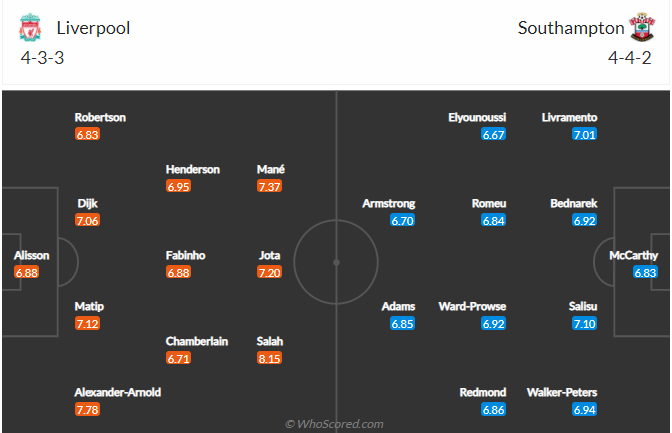672x433 pixels.
Task: Open Ward-Prowse player name
Action: pyautogui.click(x=472, y=306)
